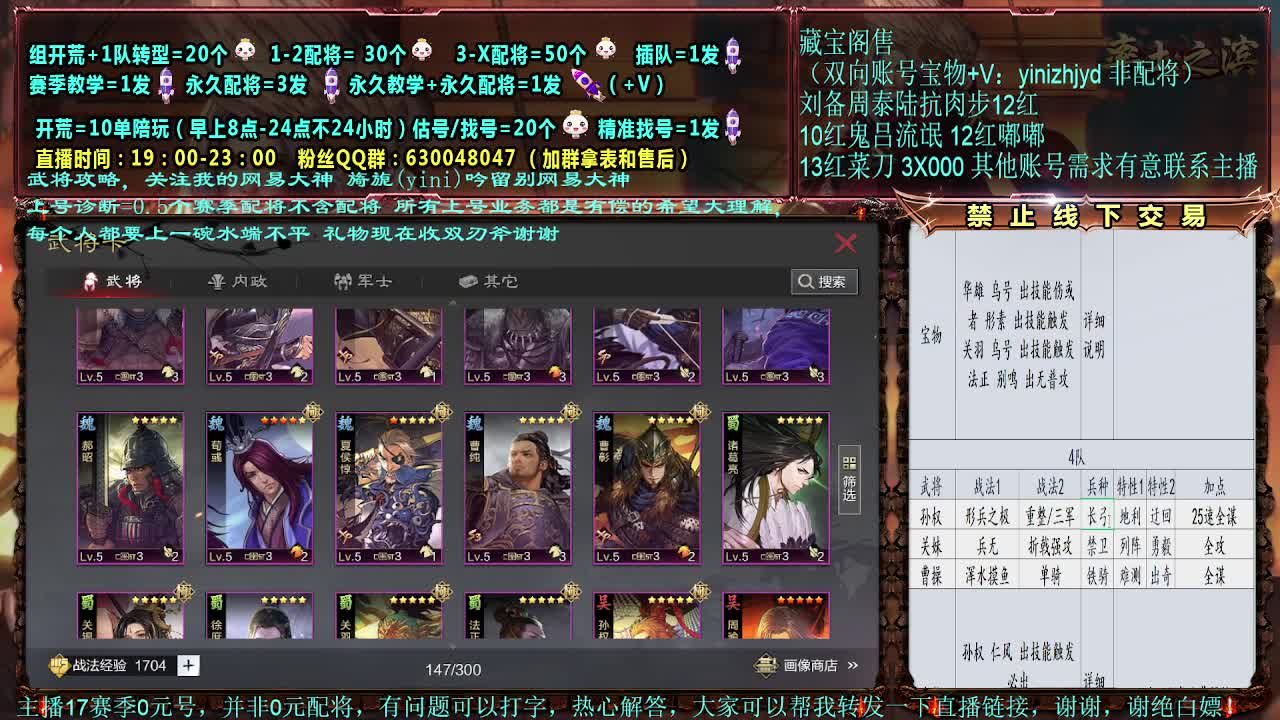Viewport: 1280px width, 720px height.
Task: Click 周瑜 card in the bottom row
Action: 776,616
